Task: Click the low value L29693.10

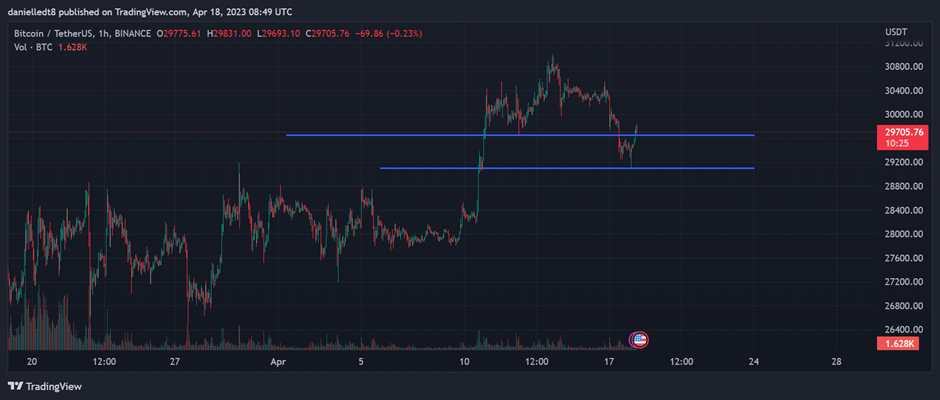Action: 280,34
